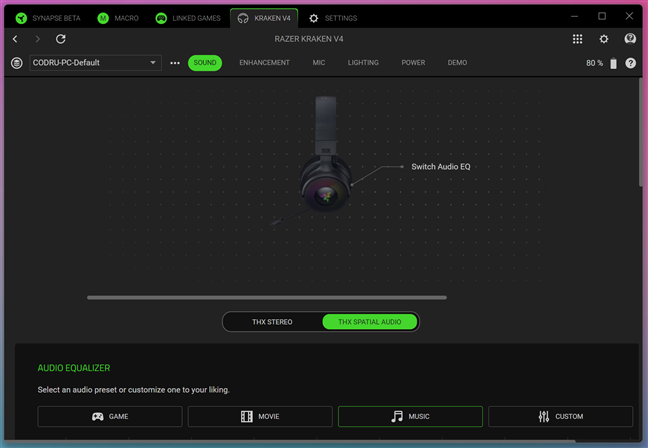Minimize the Synapse window

coord(574,17)
